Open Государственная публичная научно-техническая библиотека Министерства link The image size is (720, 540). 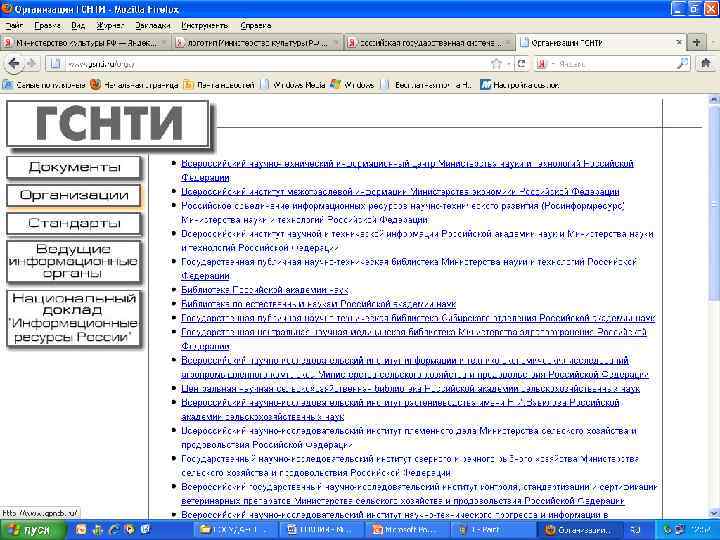[409, 269]
